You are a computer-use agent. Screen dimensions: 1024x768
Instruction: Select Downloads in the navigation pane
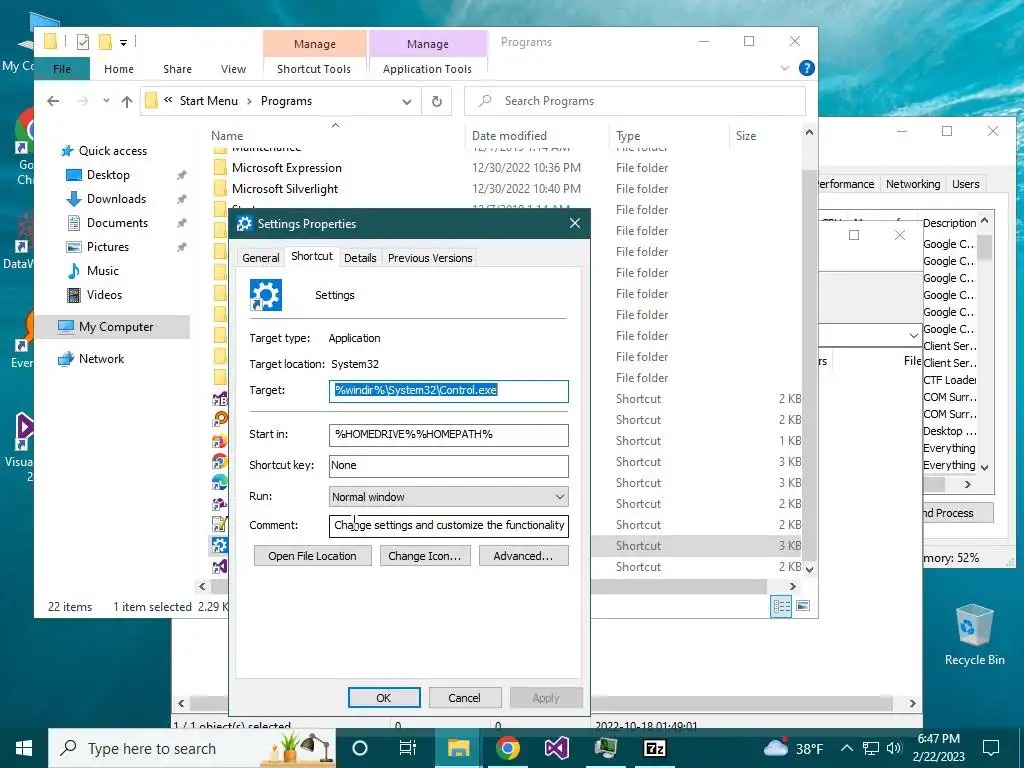click(x=116, y=199)
